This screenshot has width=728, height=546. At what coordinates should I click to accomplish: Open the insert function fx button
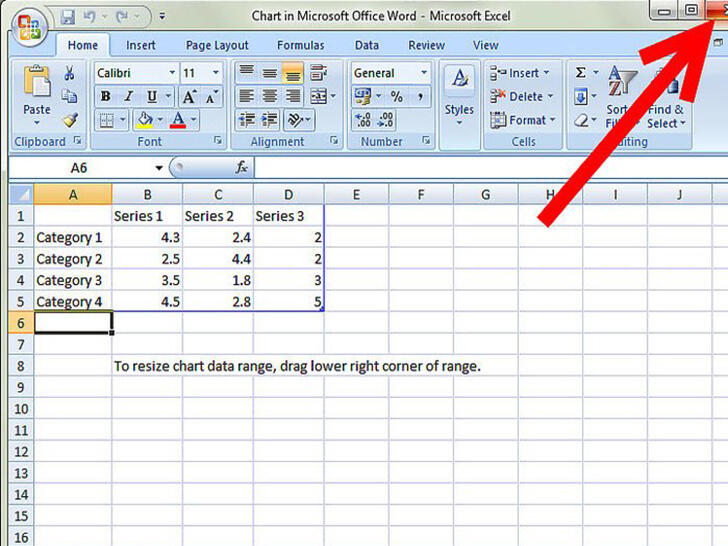[x=241, y=168]
